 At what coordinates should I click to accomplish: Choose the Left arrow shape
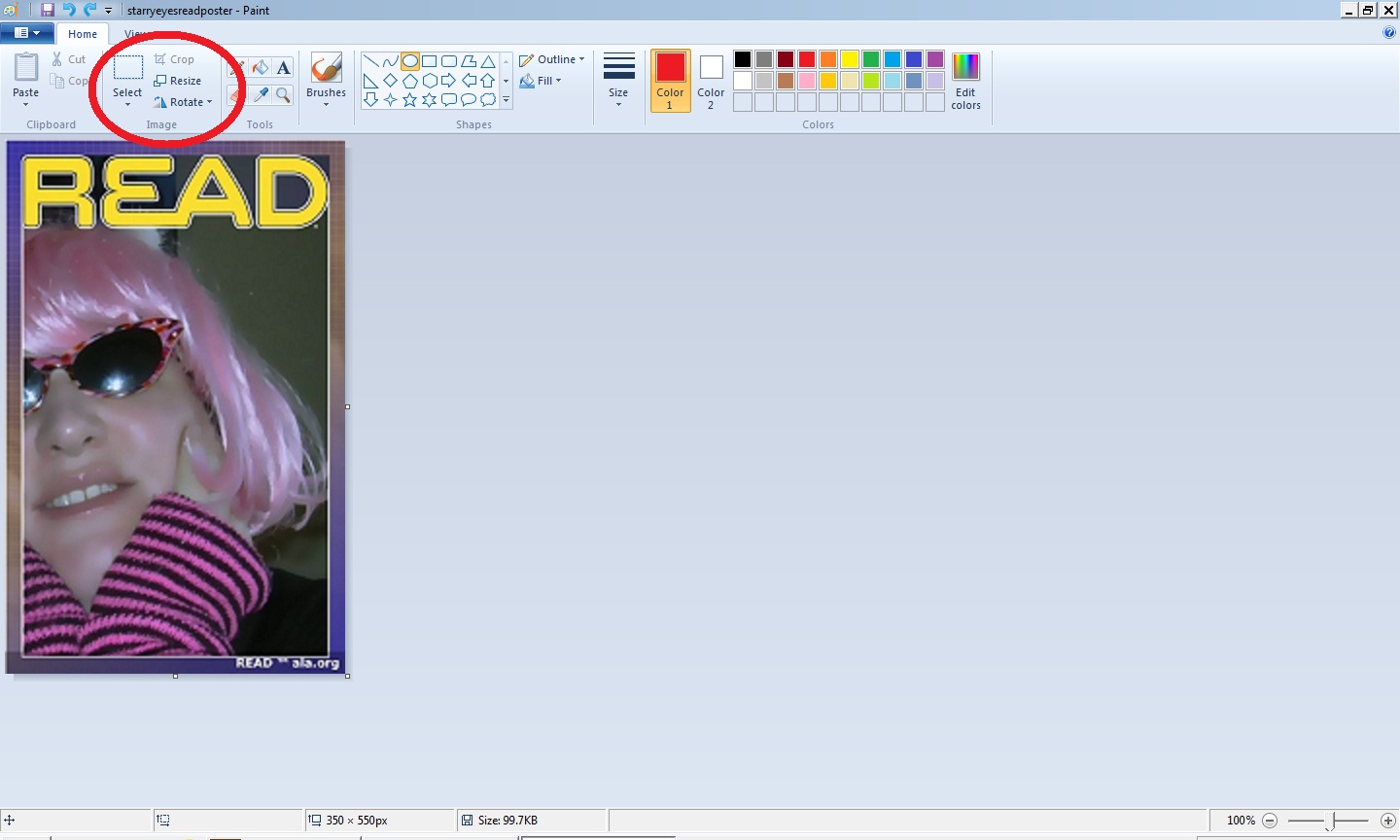coord(469,81)
